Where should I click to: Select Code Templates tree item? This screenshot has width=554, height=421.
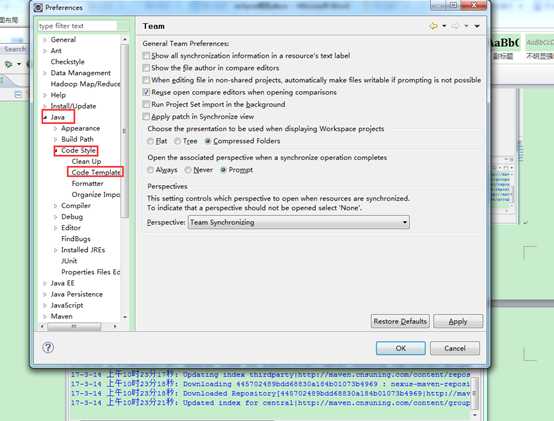pos(96,172)
